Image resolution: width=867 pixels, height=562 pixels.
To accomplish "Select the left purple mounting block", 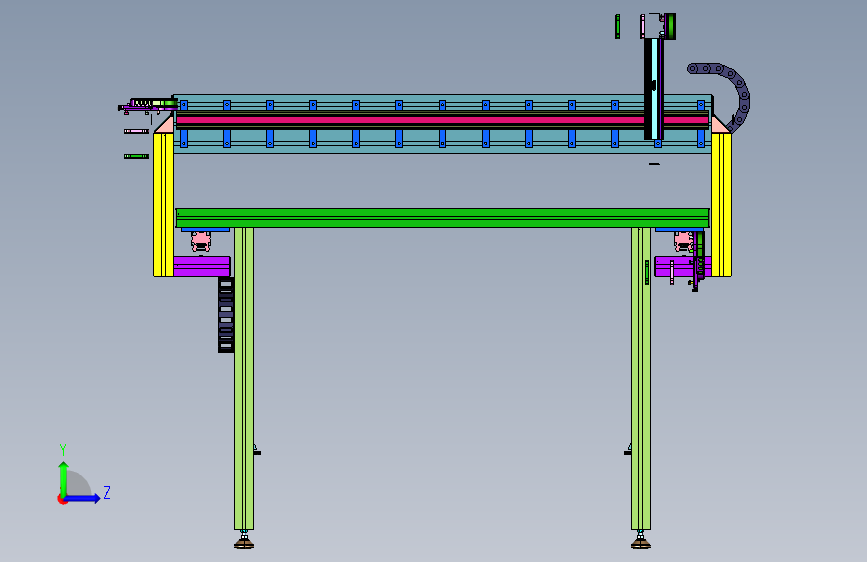I will (202, 266).
